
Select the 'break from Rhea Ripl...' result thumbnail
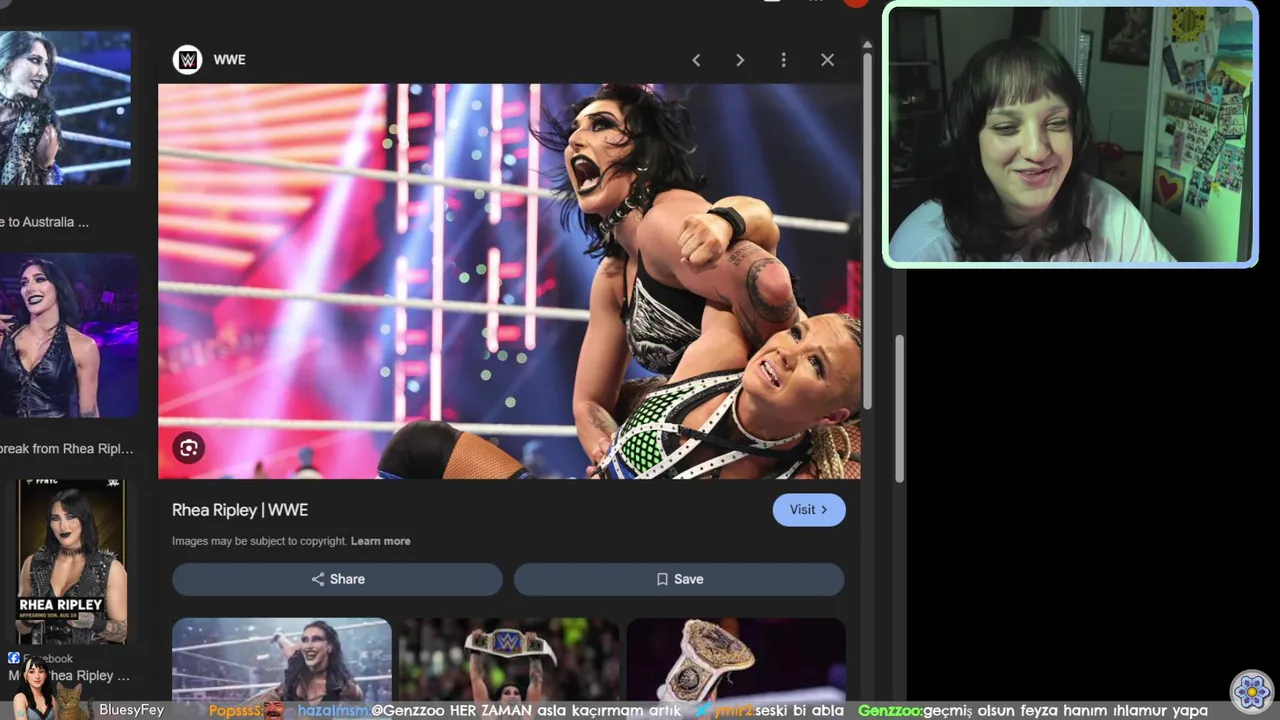[68, 336]
